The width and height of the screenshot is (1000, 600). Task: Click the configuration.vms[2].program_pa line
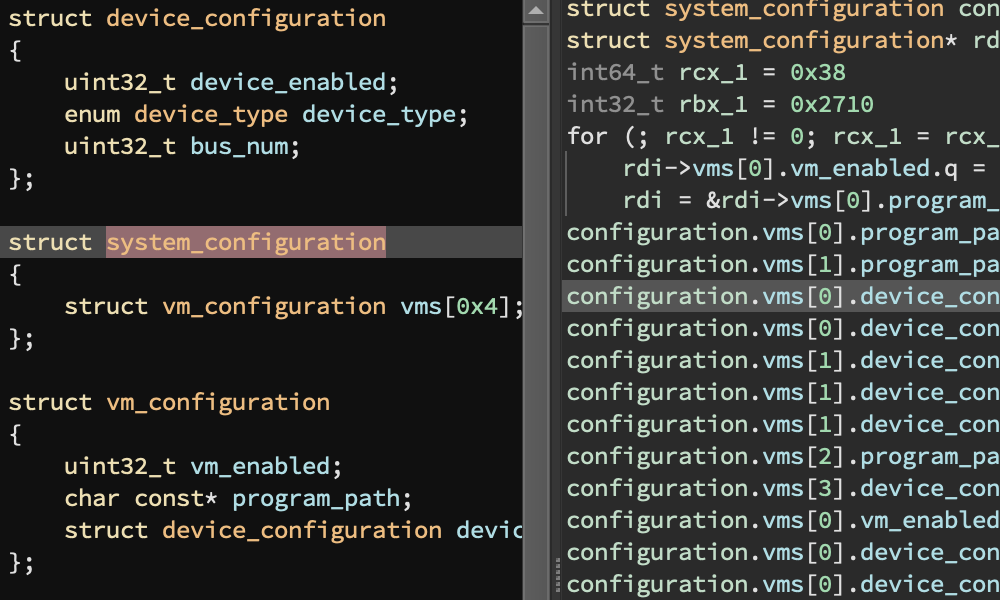pos(783,457)
